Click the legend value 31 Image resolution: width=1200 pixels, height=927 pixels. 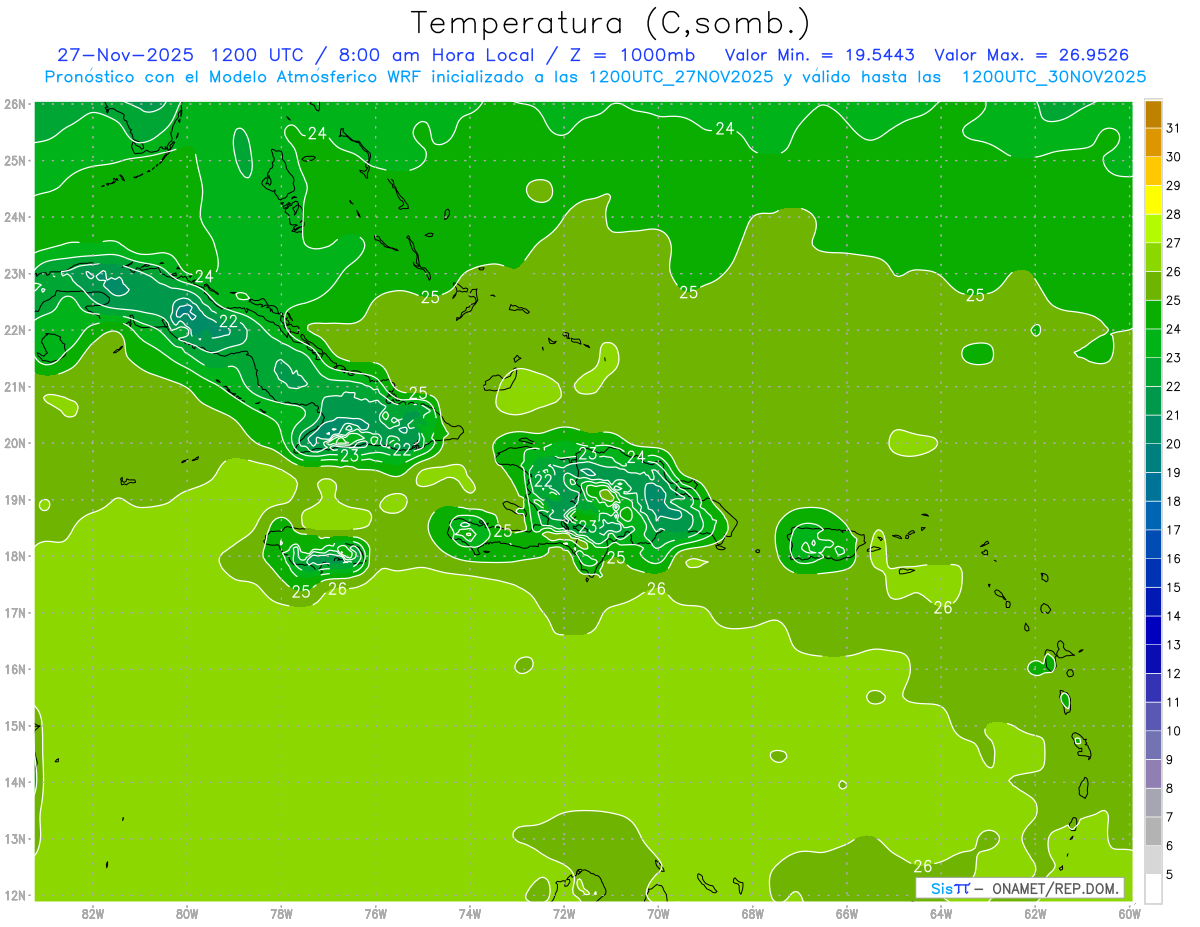tap(1173, 128)
